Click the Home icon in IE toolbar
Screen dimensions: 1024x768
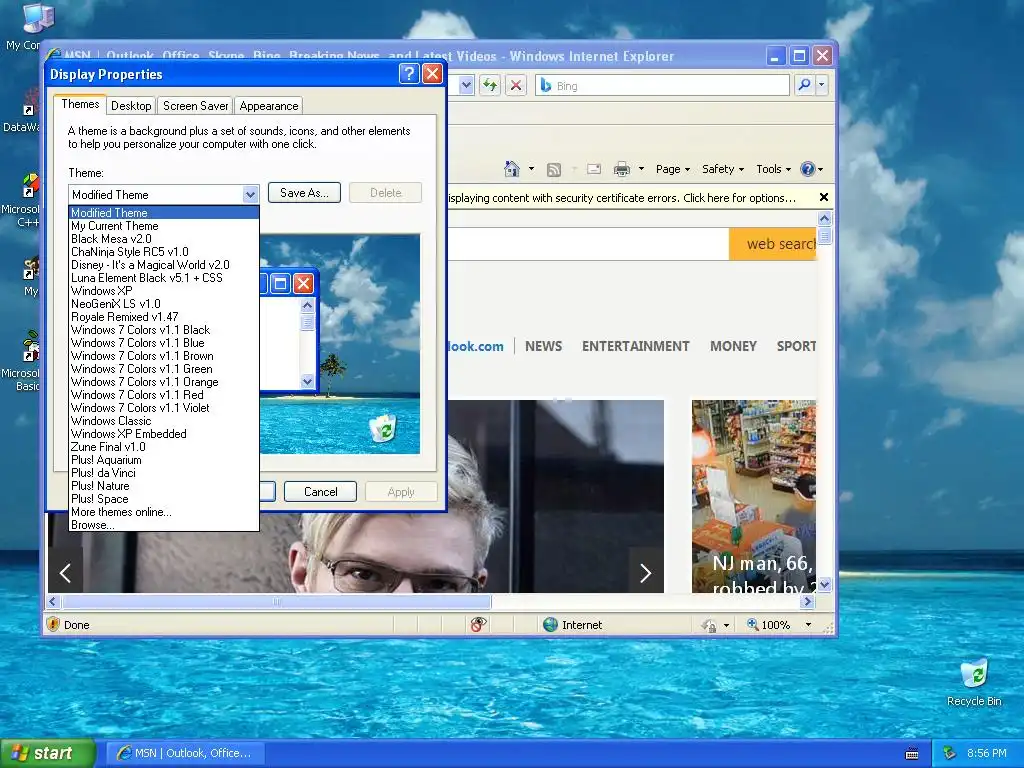(511, 169)
